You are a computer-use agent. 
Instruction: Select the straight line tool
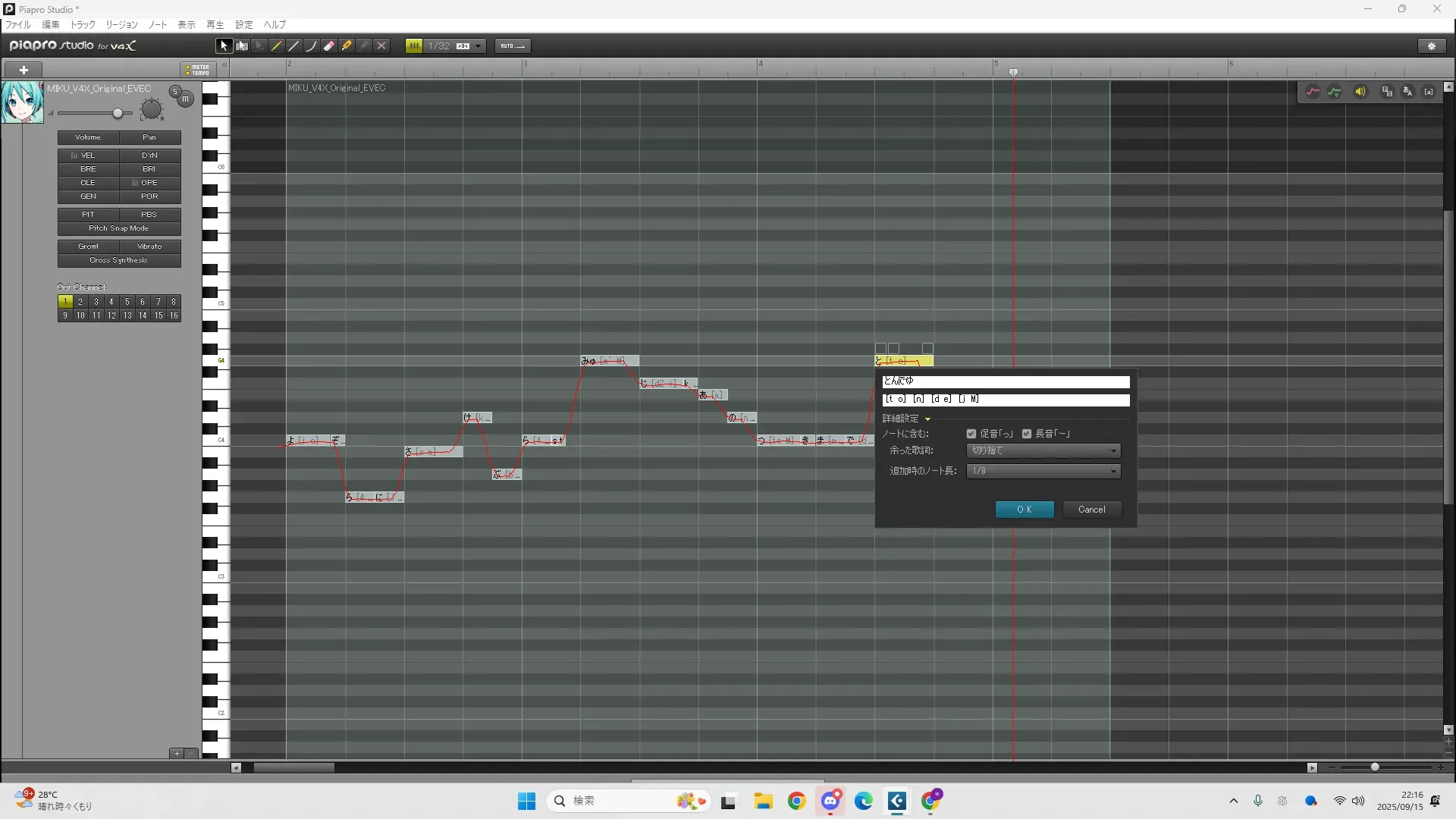(x=294, y=46)
